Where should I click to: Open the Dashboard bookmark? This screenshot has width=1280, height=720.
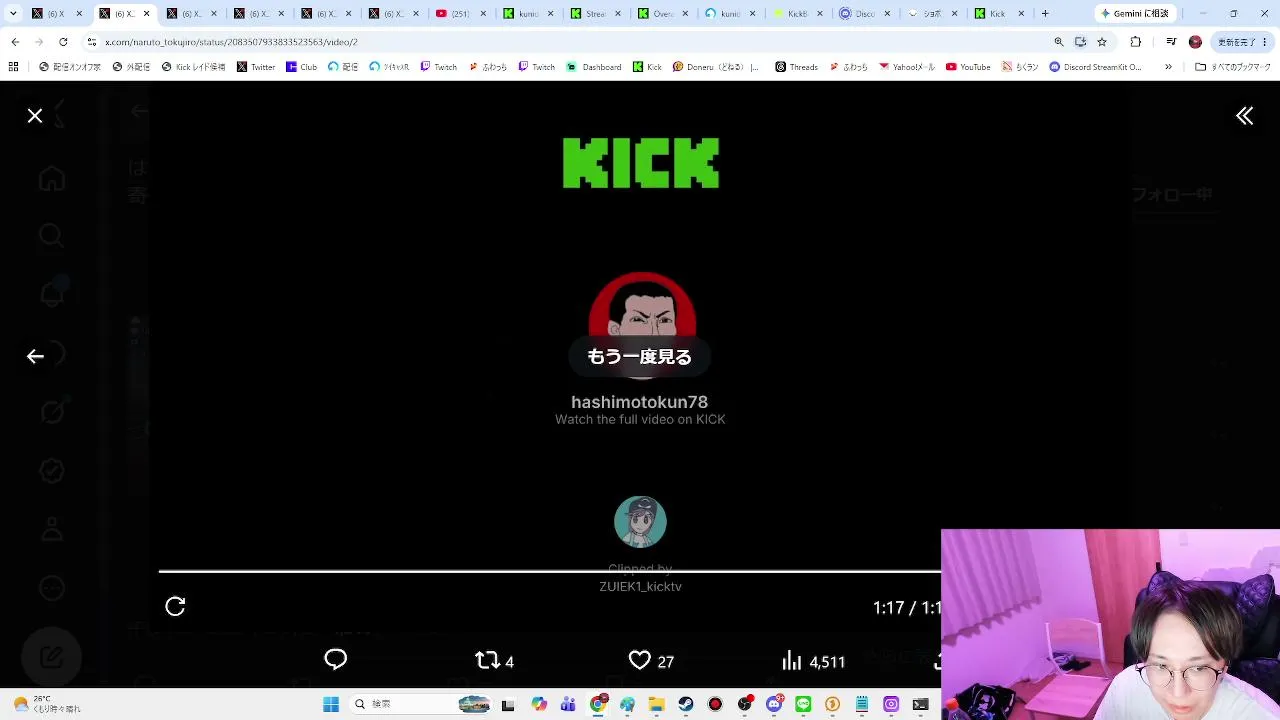click(594, 67)
